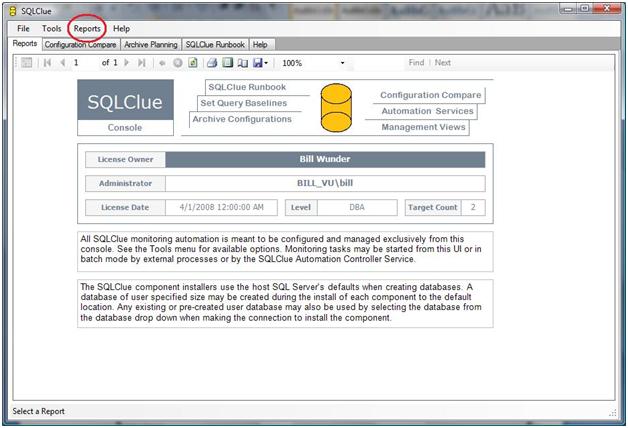Switch to Configuration Compare tab

pyautogui.click(x=81, y=44)
